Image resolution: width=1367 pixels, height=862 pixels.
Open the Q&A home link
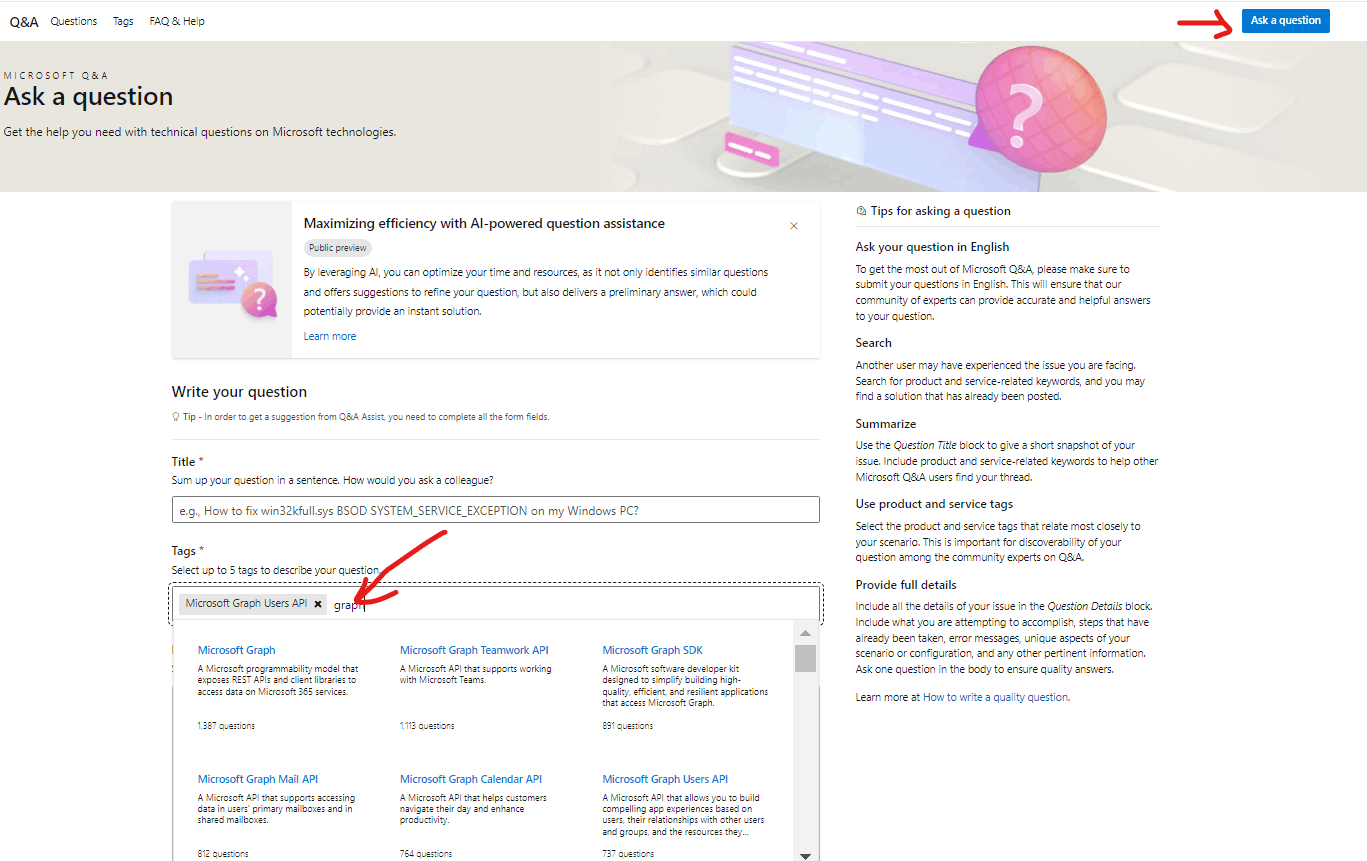point(24,21)
